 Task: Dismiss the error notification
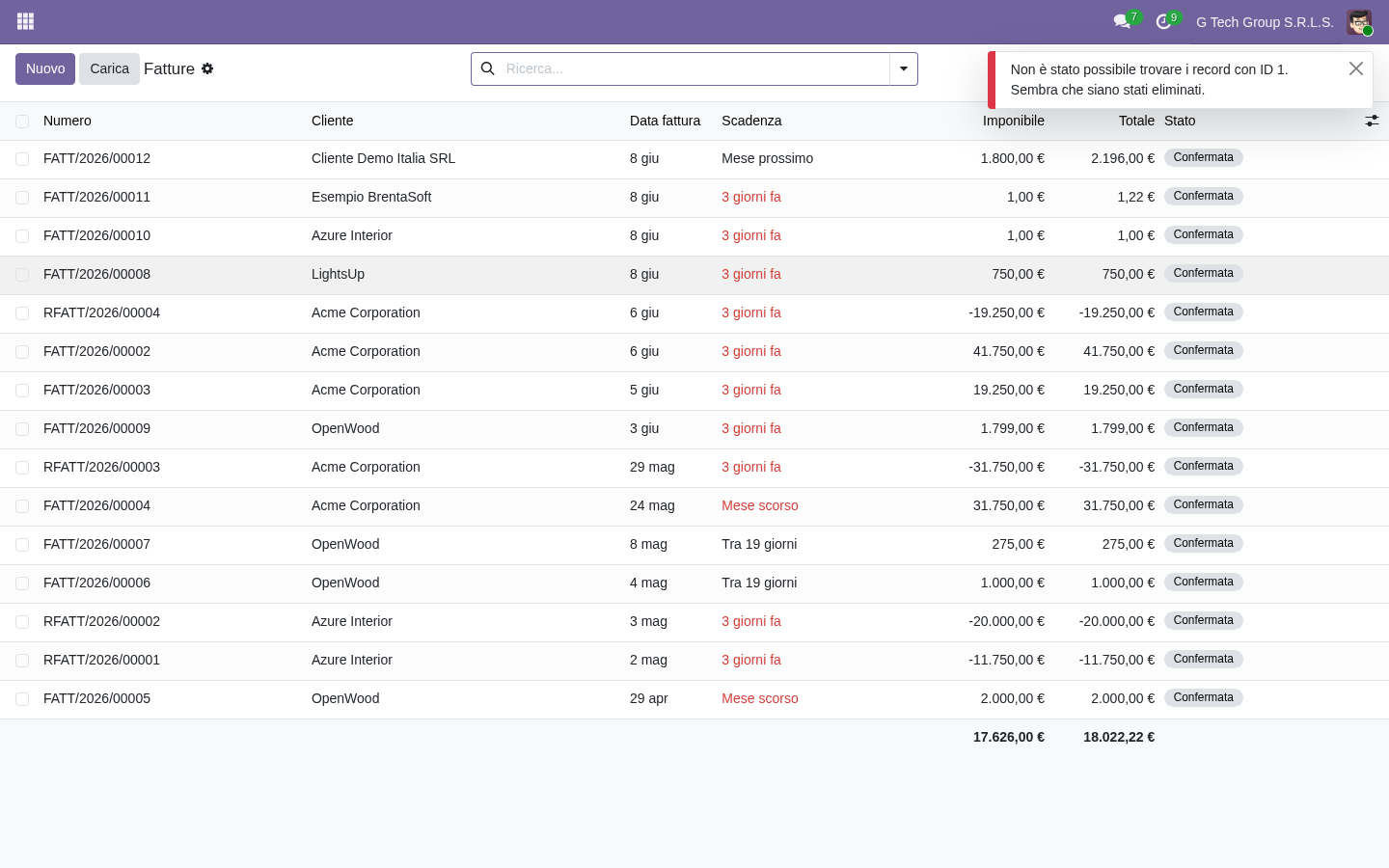click(x=1356, y=68)
